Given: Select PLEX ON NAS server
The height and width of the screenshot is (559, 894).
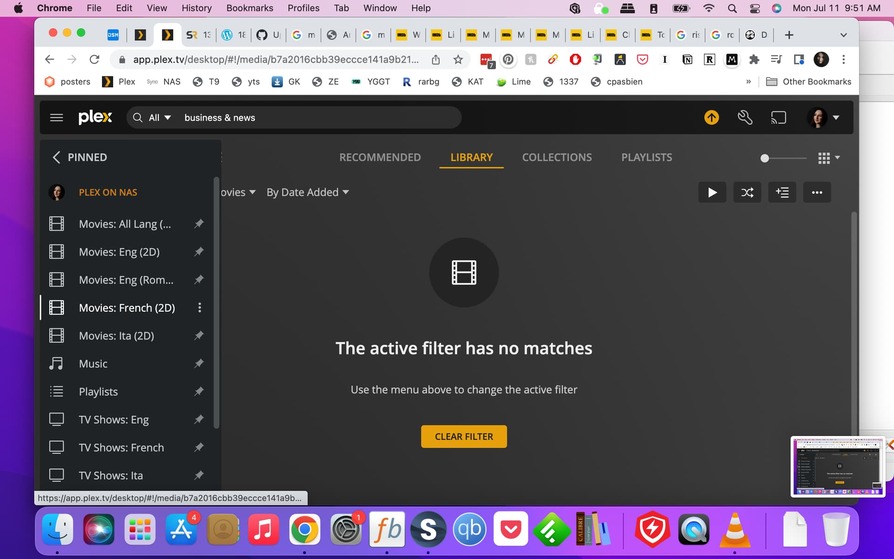Looking at the screenshot, I should (108, 192).
